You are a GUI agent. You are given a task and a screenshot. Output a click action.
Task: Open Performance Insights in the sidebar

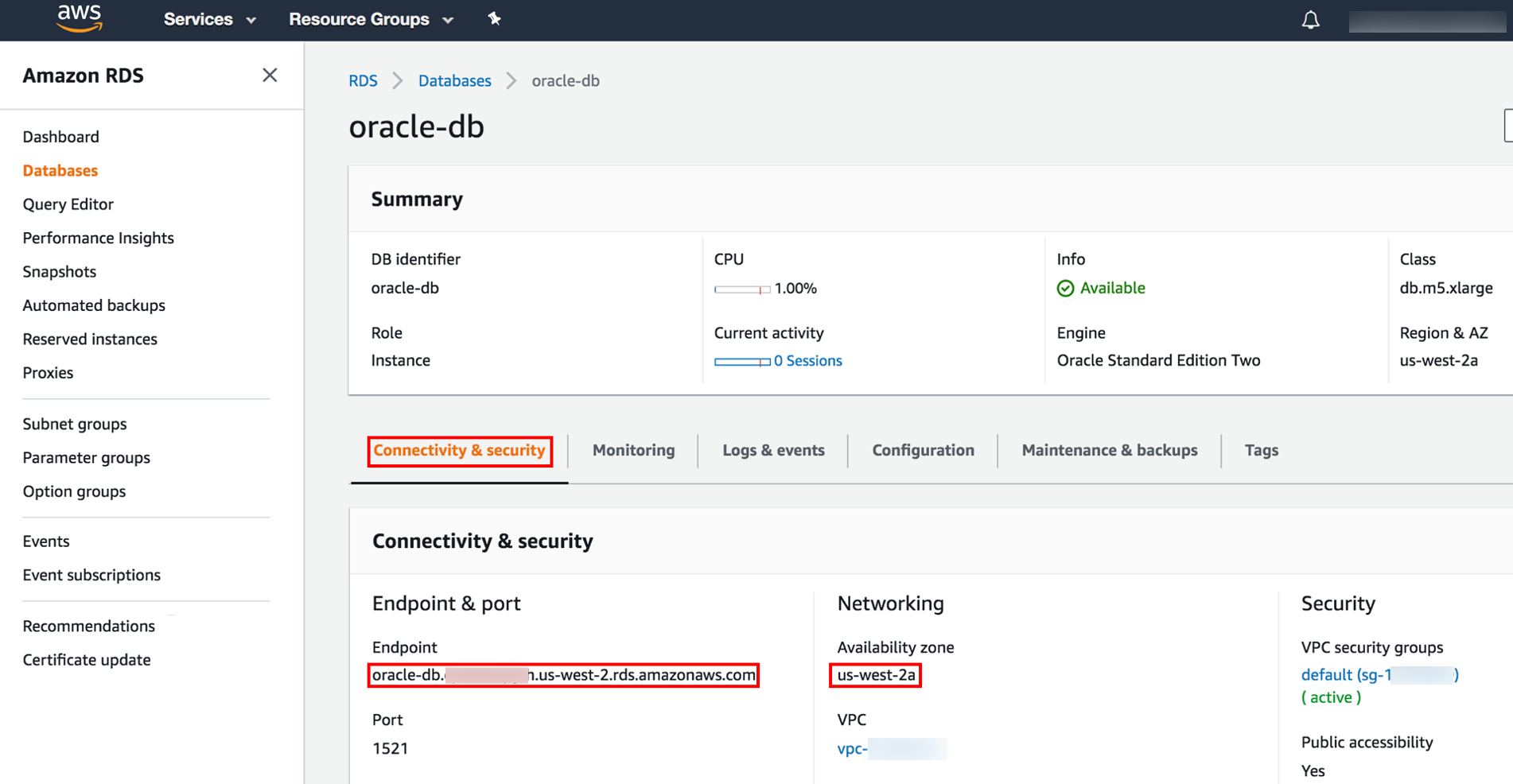pyautogui.click(x=98, y=239)
